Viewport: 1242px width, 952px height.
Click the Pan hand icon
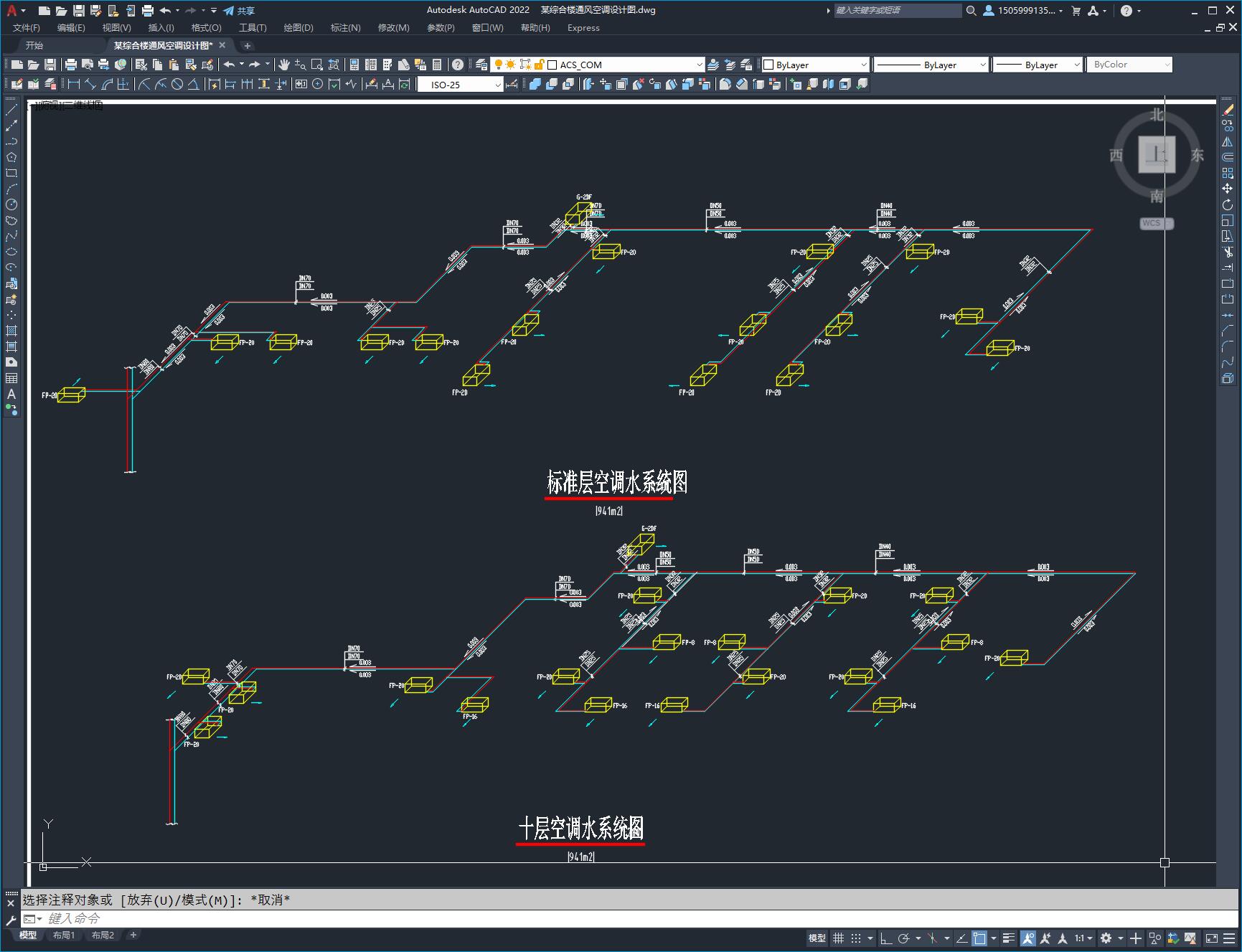[284, 65]
